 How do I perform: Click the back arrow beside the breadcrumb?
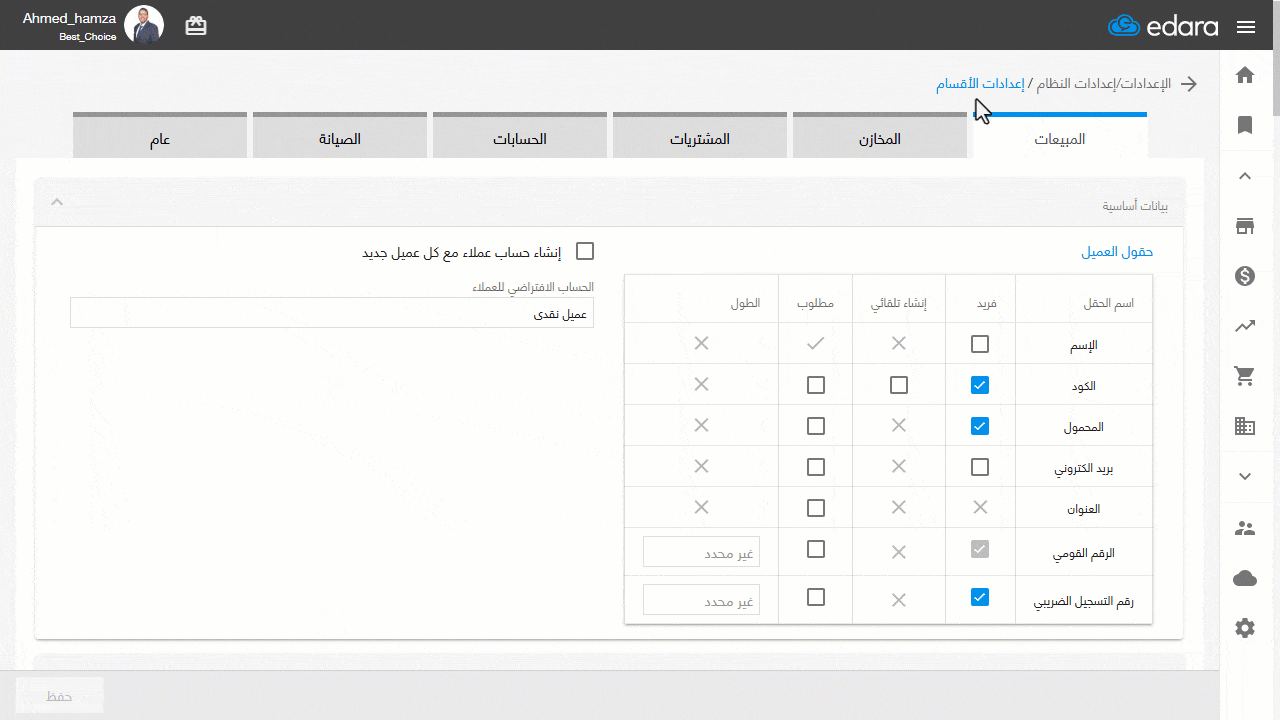pyautogui.click(x=1189, y=84)
